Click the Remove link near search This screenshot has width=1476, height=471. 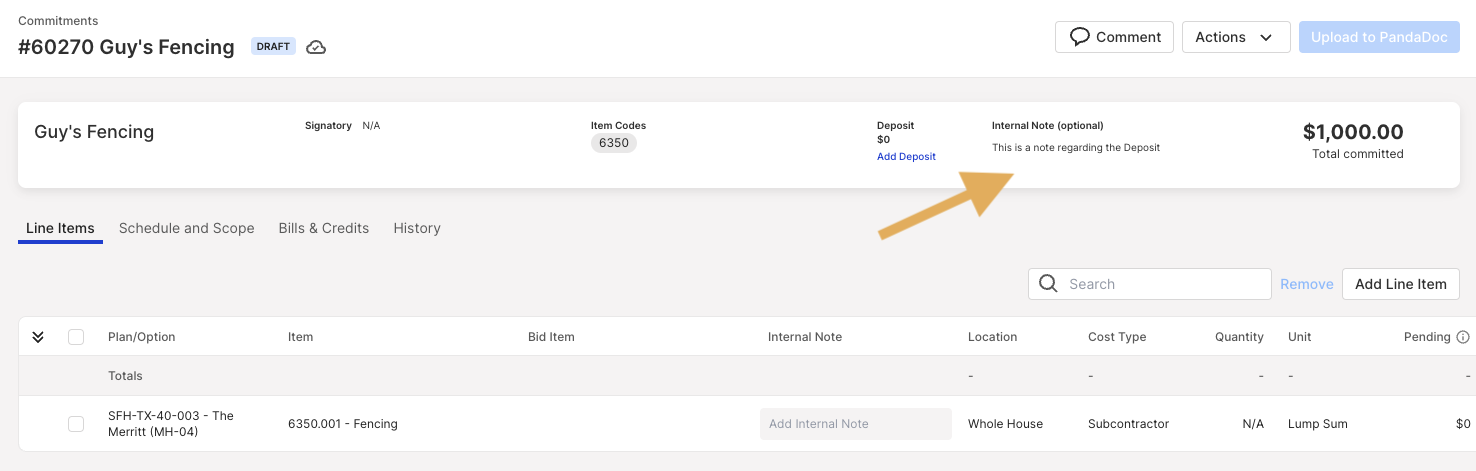(1307, 284)
